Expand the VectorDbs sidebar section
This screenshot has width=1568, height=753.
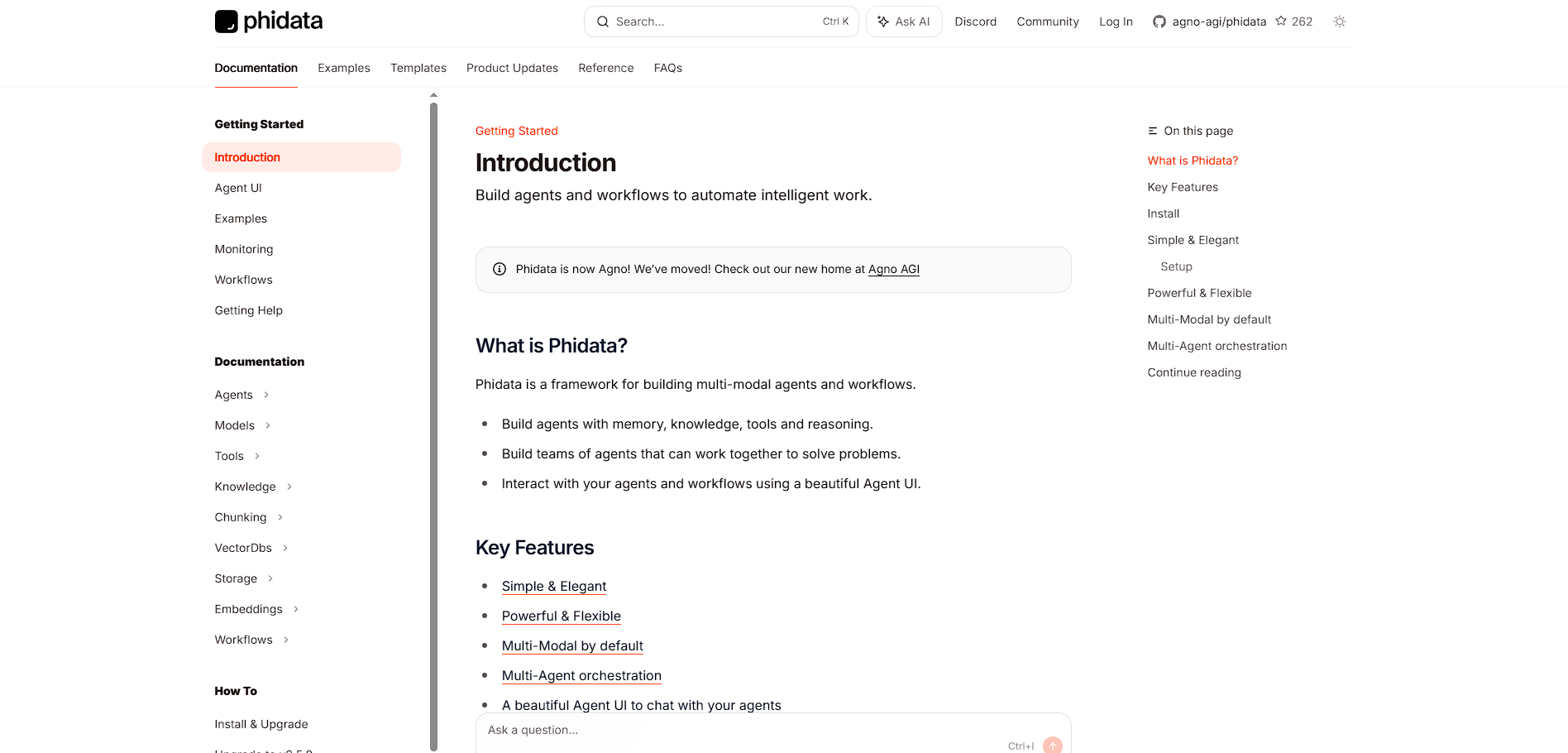285,549
